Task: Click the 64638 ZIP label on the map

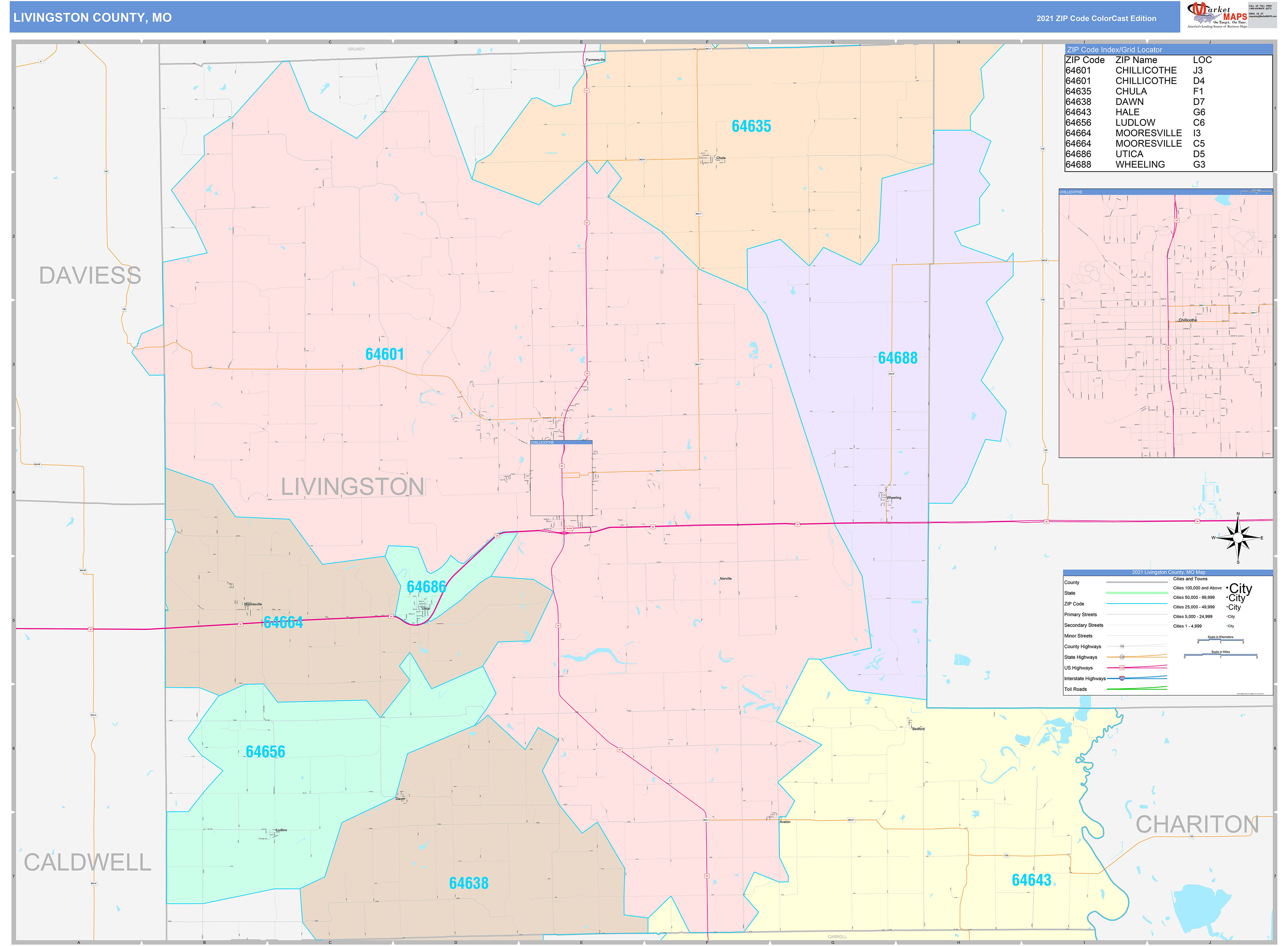Action: (x=468, y=883)
